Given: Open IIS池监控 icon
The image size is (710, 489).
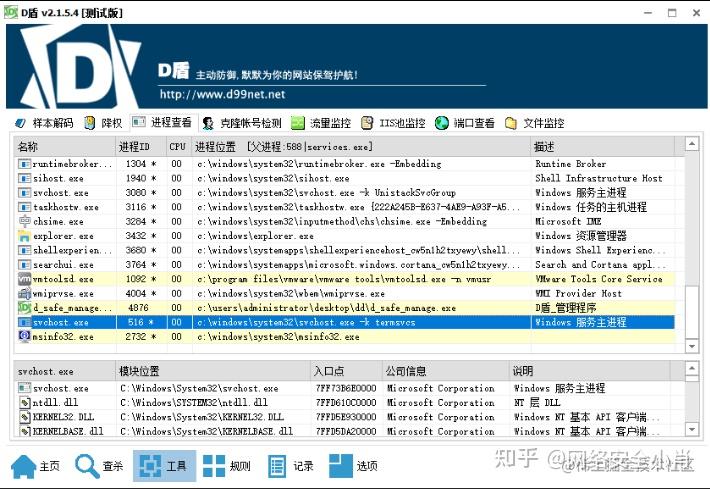Looking at the screenshot, I should click(x=367, y=123).
